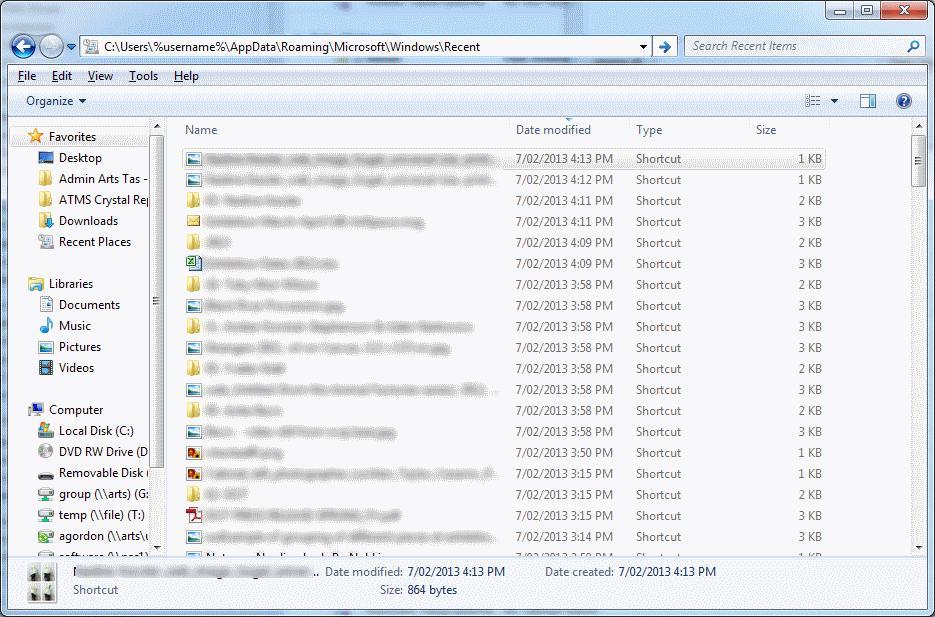
Task: Focus the Search Recent Items box
Action: pos(796,46)
